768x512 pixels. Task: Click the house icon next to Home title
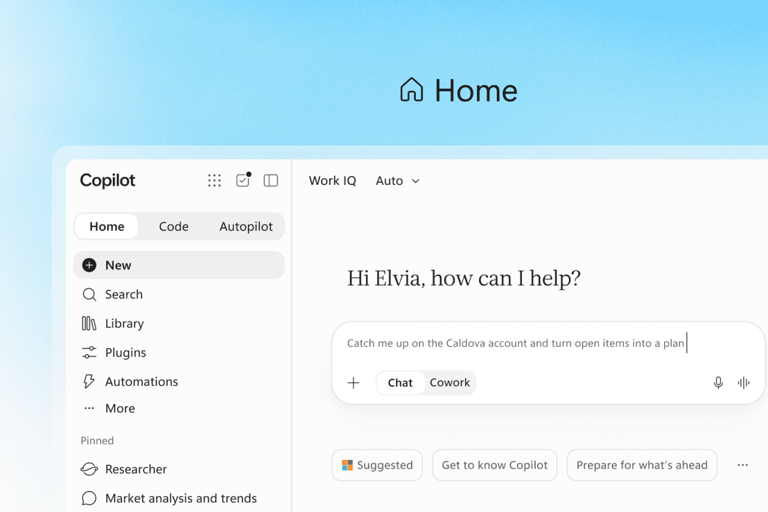pyautogui.click(x=411, y=90)
